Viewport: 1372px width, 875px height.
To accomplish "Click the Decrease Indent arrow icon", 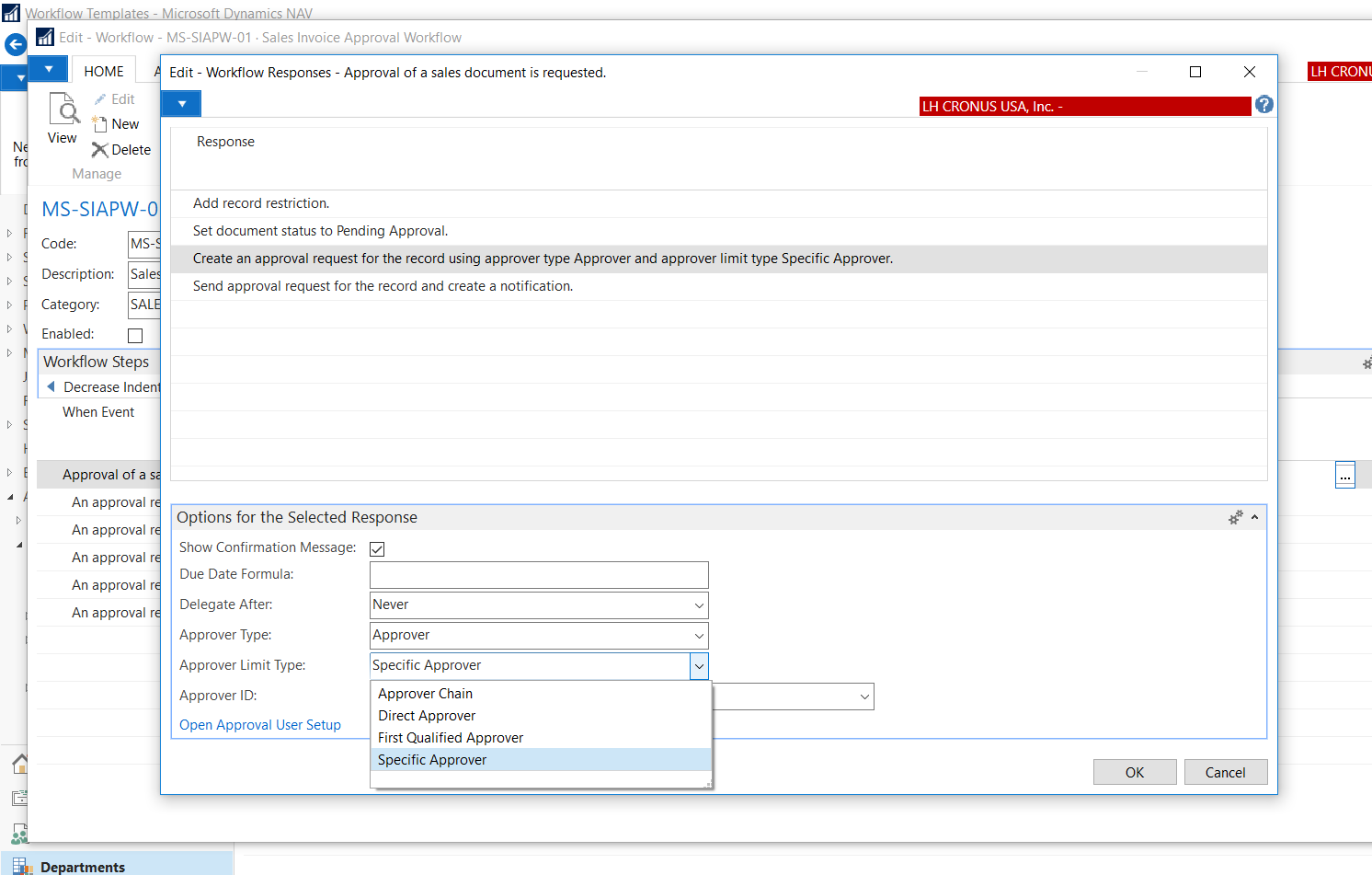I will tap(51, 387).
